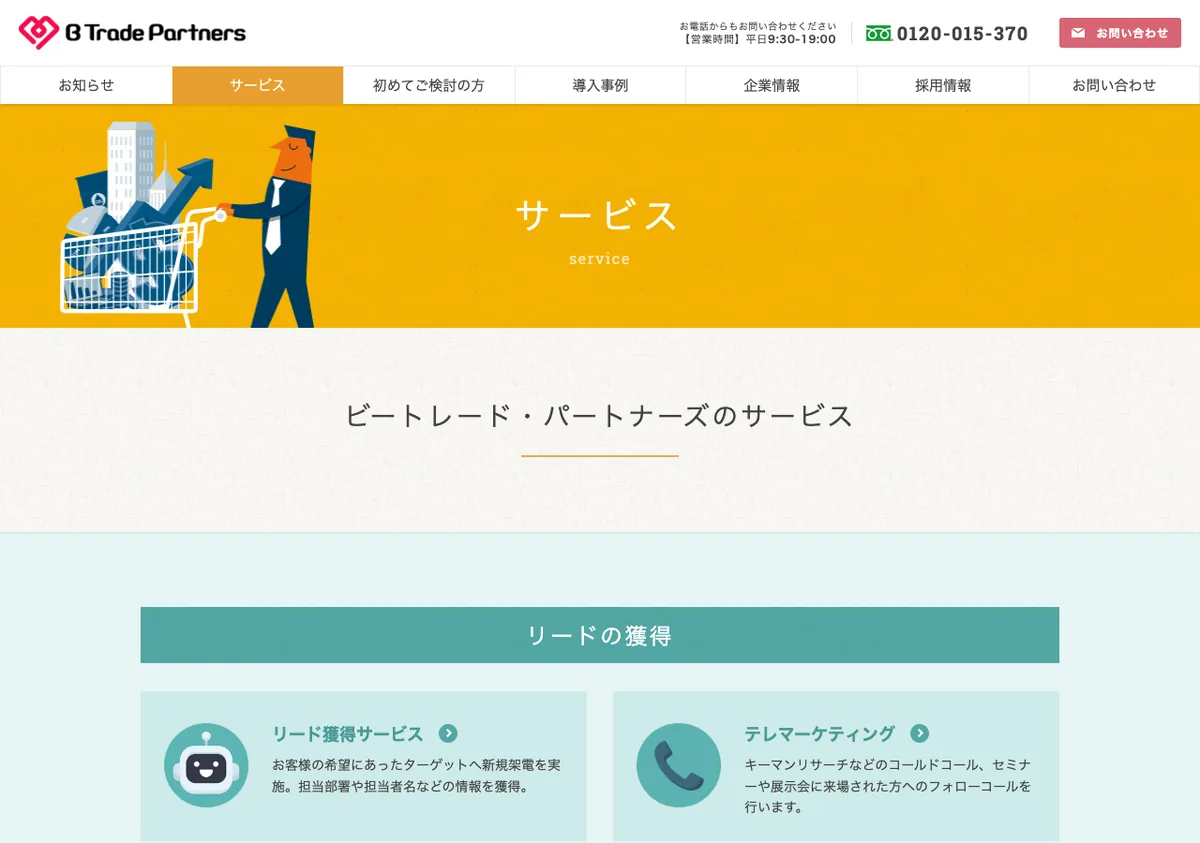Open the リード獲得サービス link
The height and width of the screenshot is (843, 1200).
point(348,734)
